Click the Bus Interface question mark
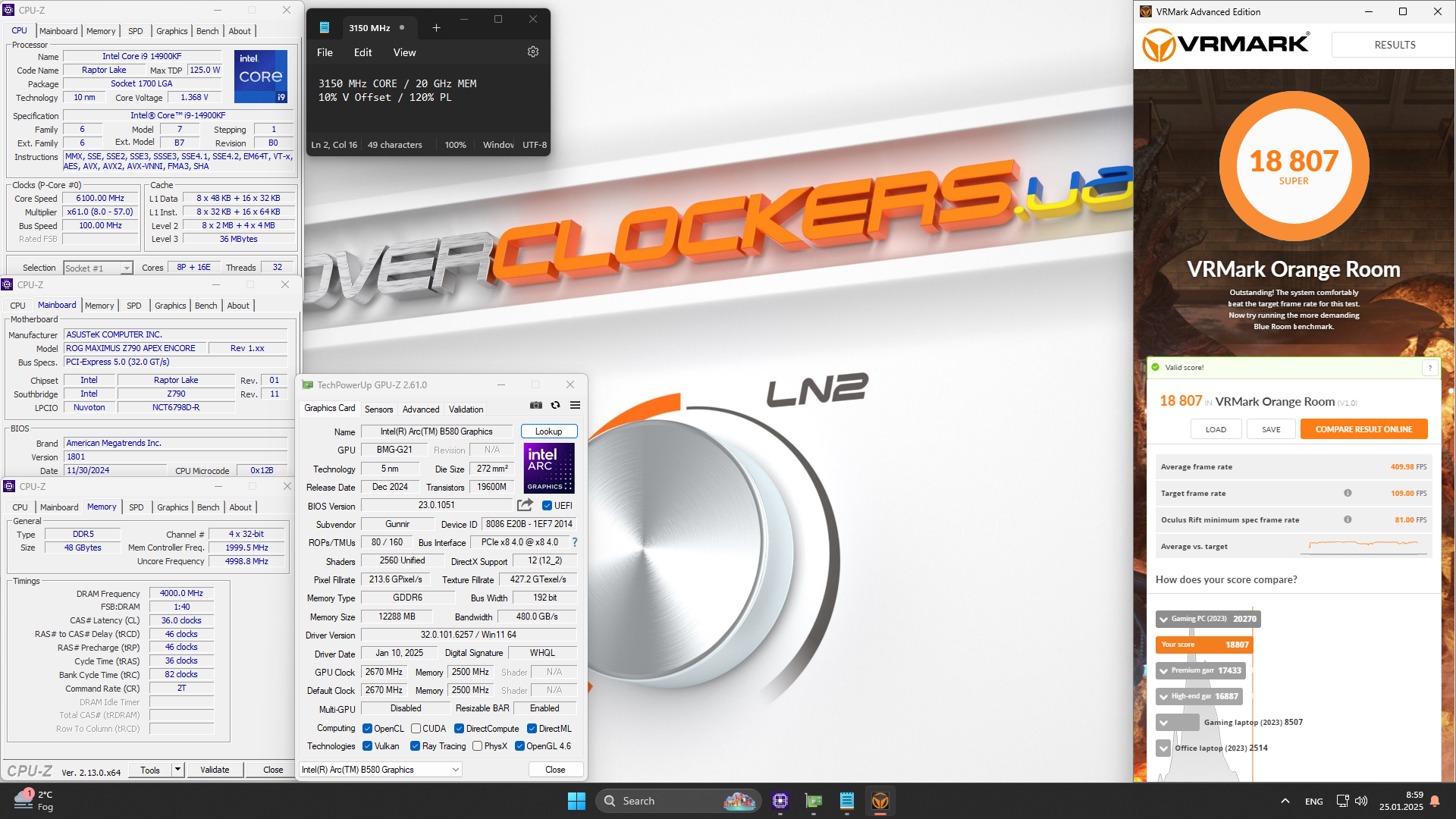1456x819 pixels. (575, 542)
